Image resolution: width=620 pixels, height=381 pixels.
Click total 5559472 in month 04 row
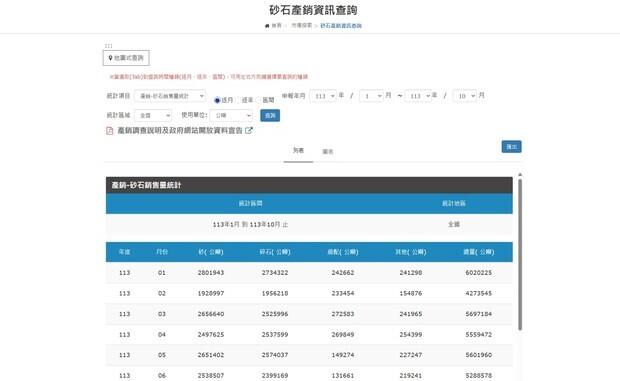479,334
